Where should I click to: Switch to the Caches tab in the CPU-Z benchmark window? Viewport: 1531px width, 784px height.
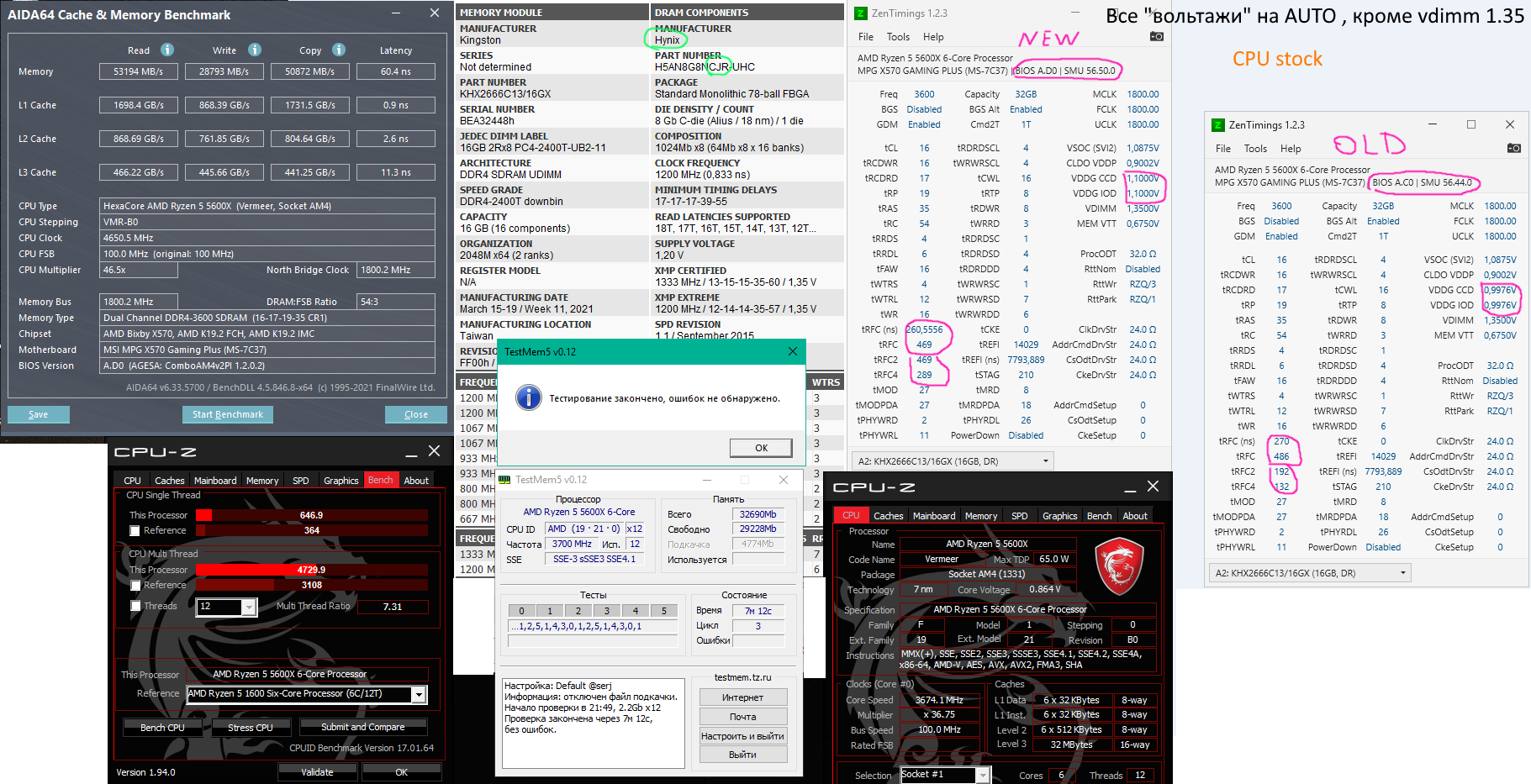169,481
